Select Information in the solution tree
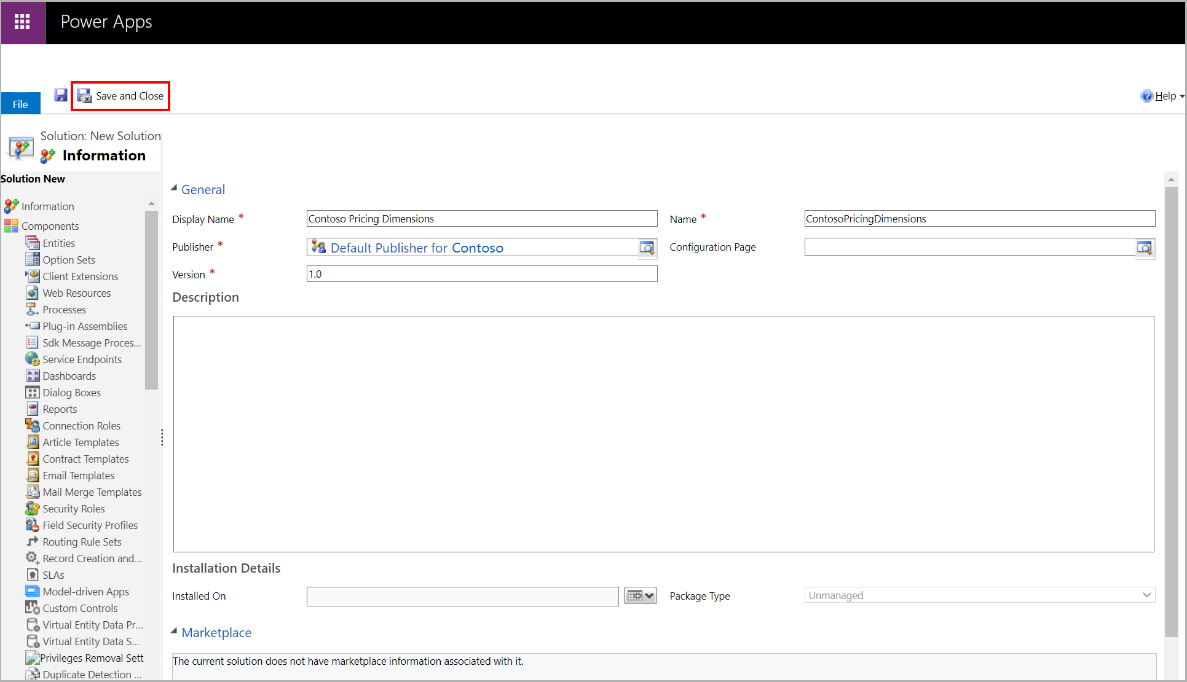 click(47, 206)
